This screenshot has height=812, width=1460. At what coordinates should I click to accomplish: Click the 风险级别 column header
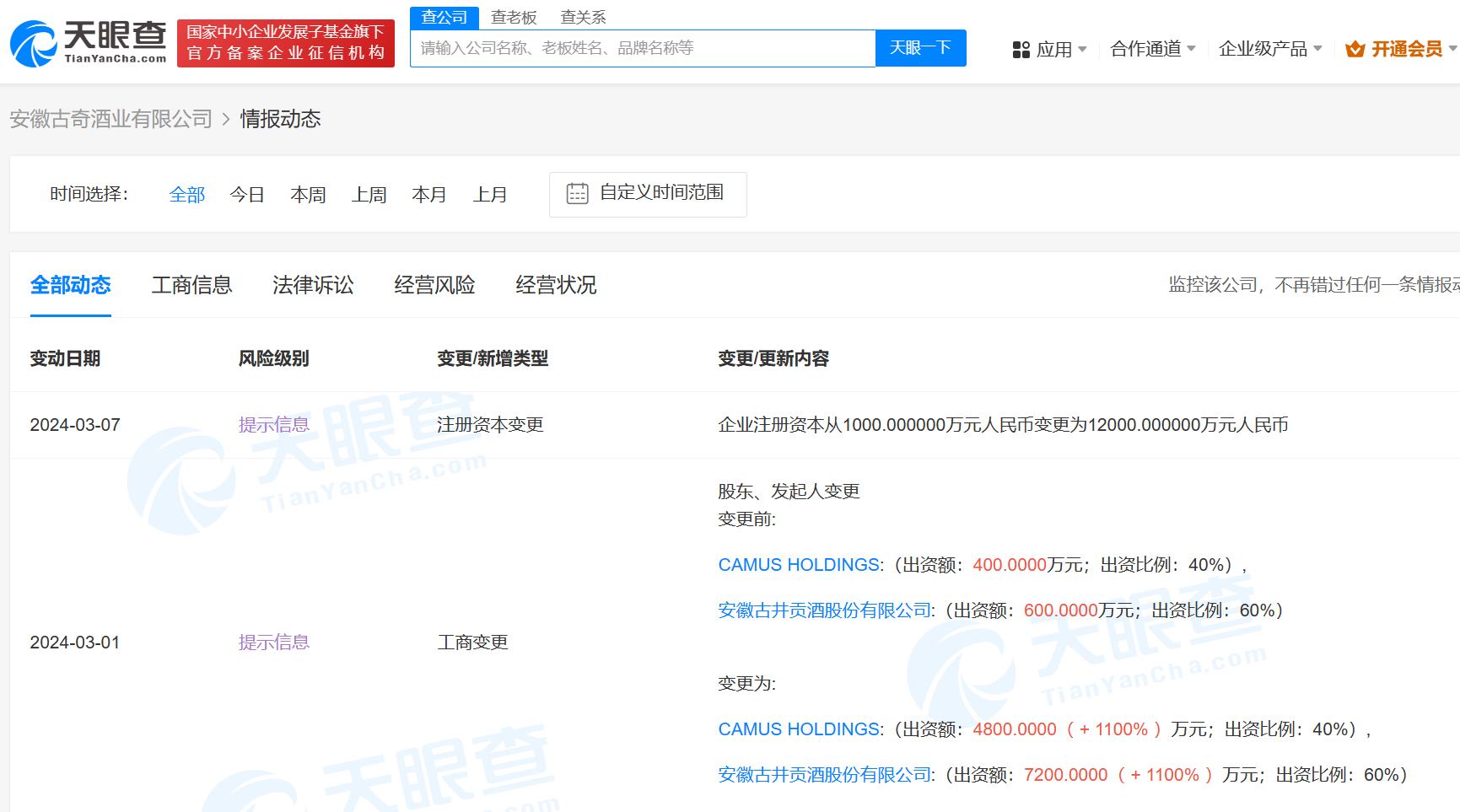point(273,358)
